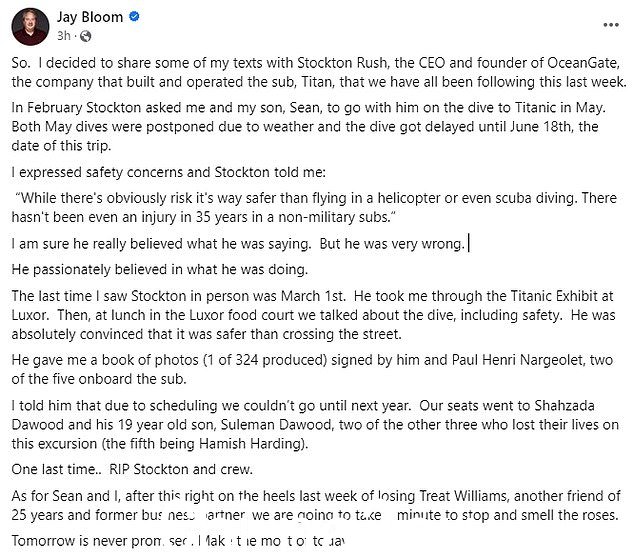This screenshot has height=558, width=634.
Task: Click the paragraph mentioning Shahzada Dawood
Action: pyautogui.click(x=315, y=425)
